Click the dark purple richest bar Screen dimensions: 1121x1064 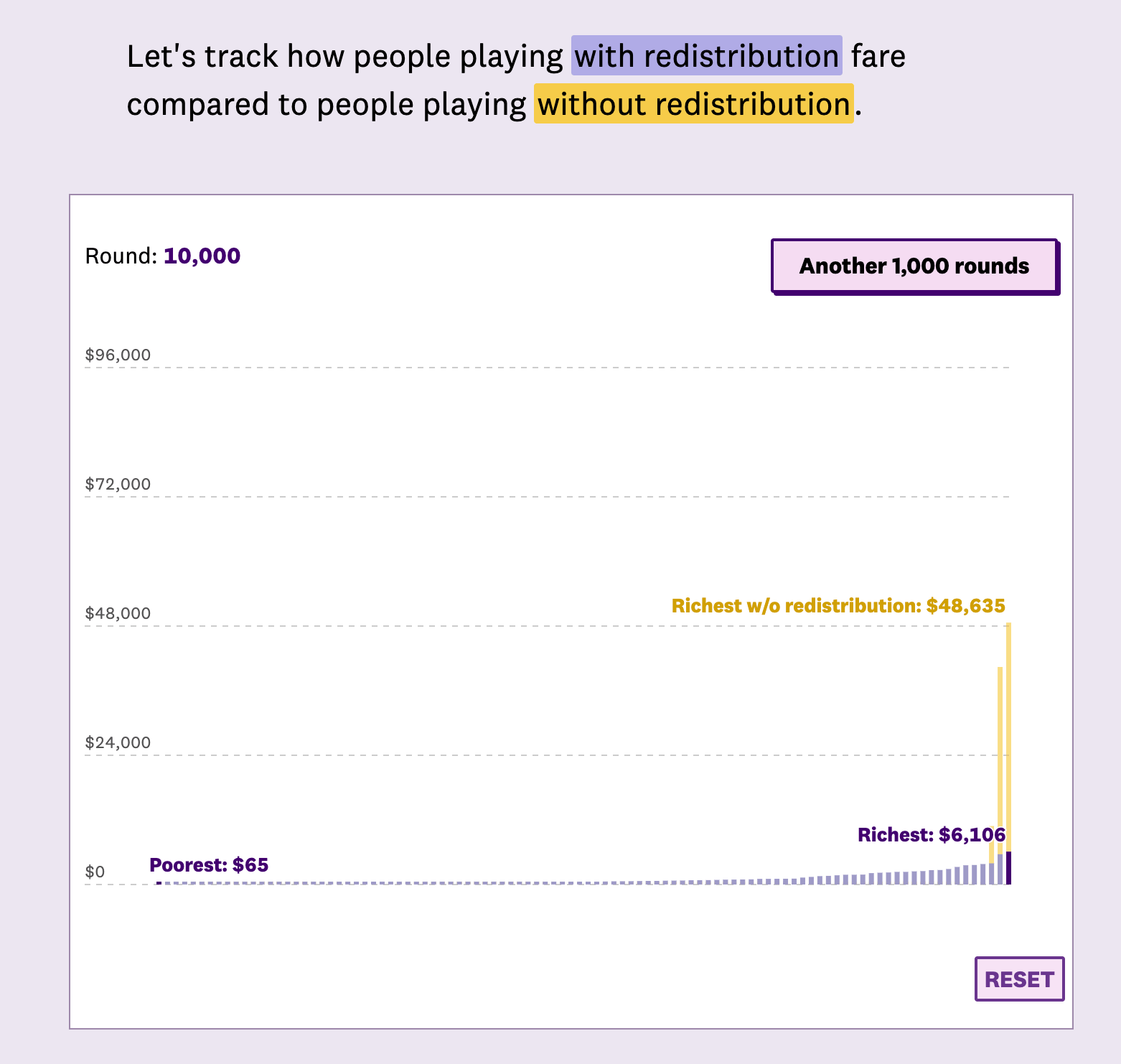tap(1008, 867)
